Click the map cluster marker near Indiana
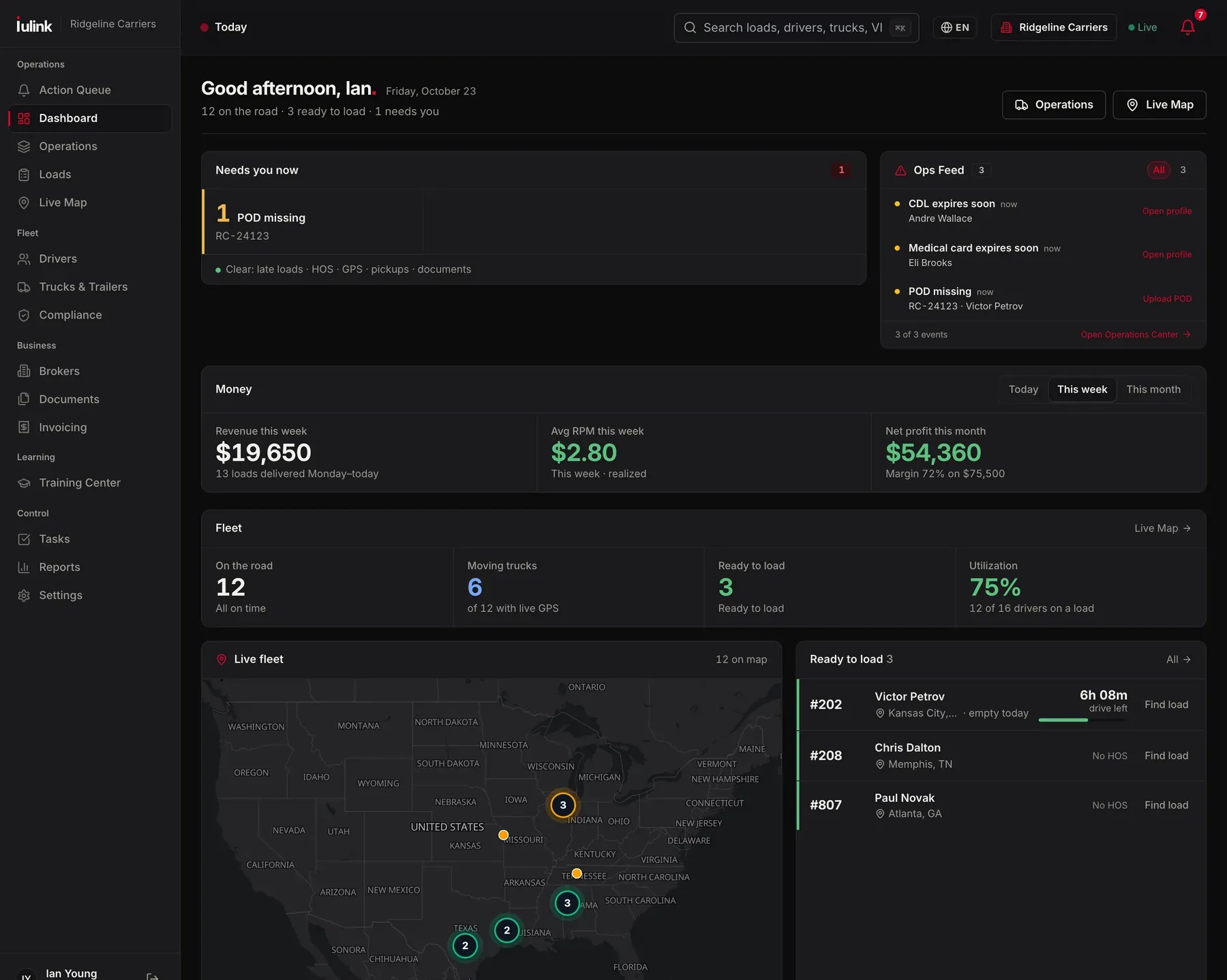Image resolution: width=1227 pixels, height=980 pixels. tap(563, 805)
